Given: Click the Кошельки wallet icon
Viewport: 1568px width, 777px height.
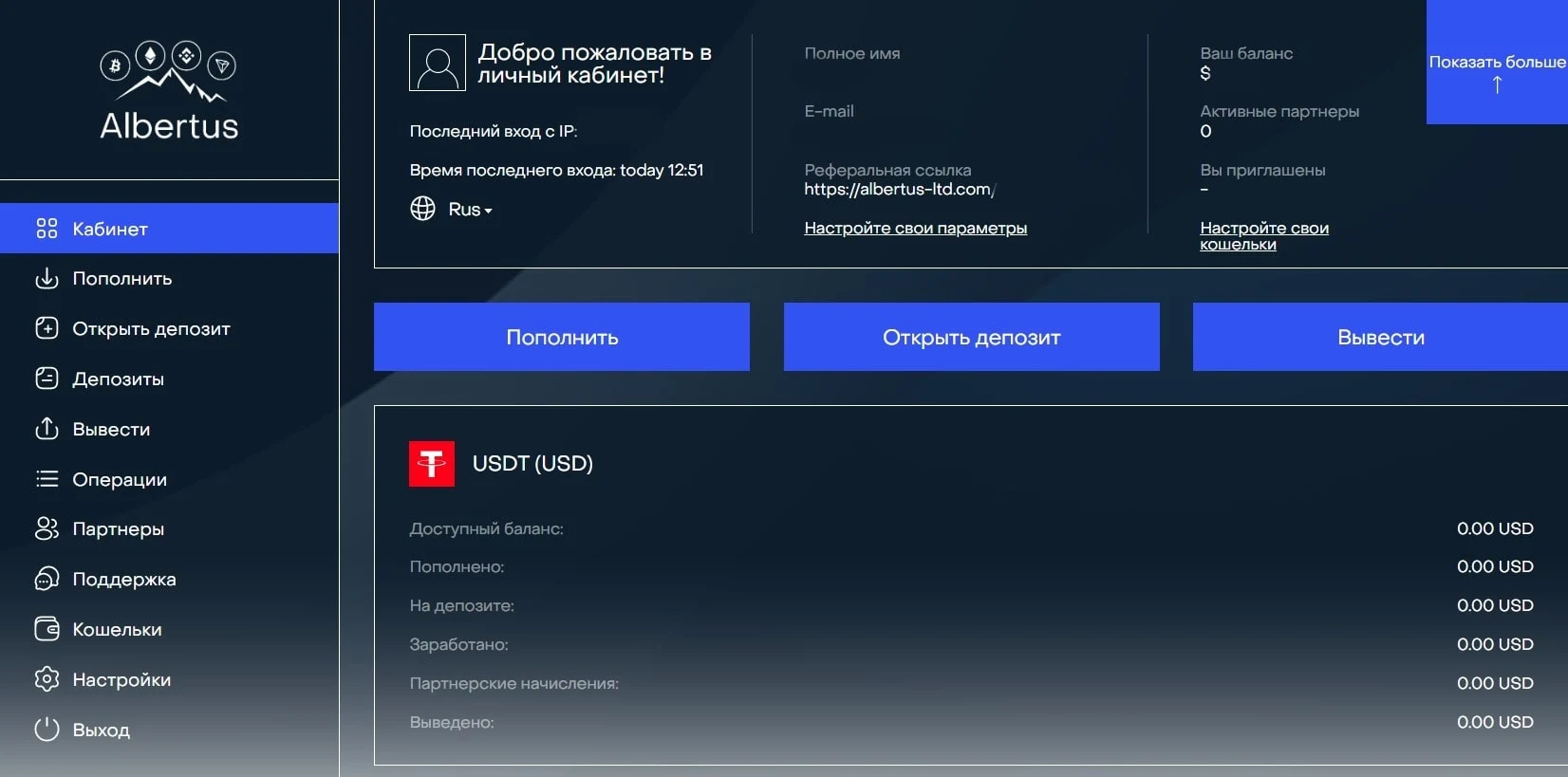Looking at the screenshot, I should click(x=47, y=629).
